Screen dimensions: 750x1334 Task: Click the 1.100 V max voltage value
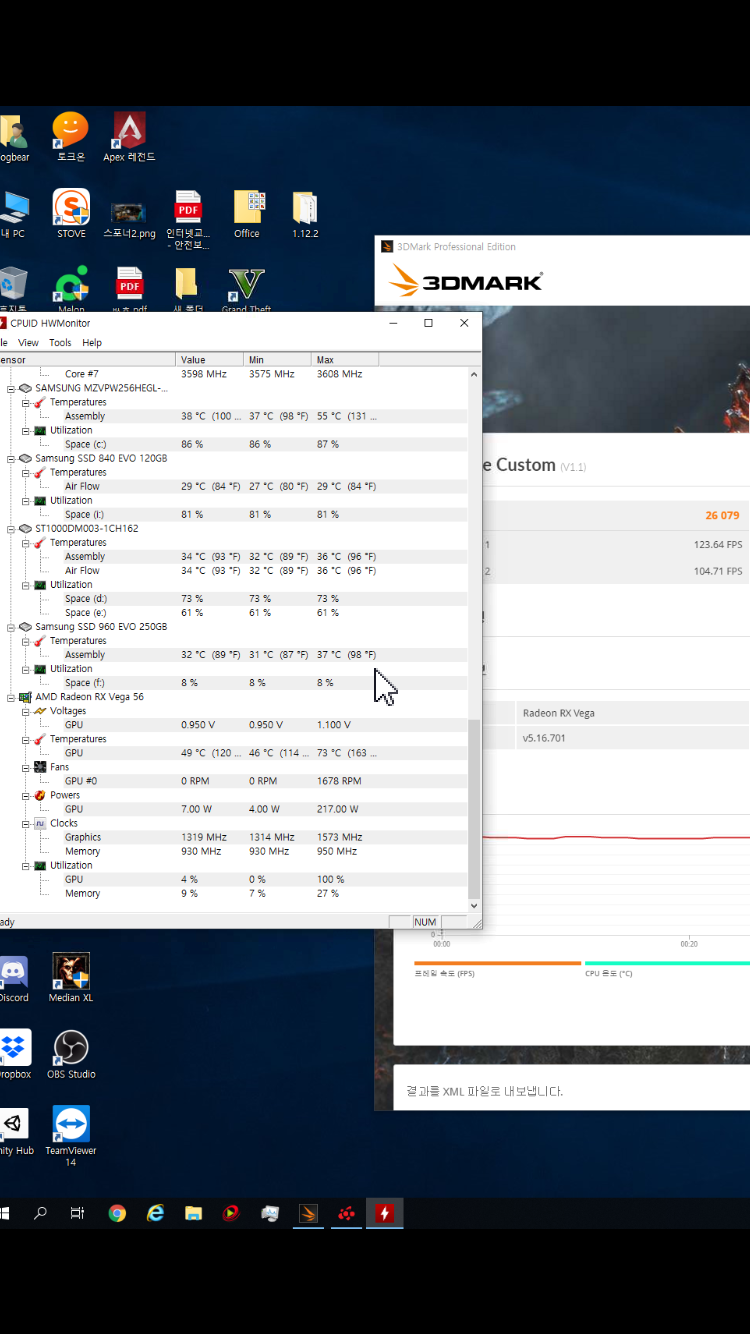(x=333, y=725)
